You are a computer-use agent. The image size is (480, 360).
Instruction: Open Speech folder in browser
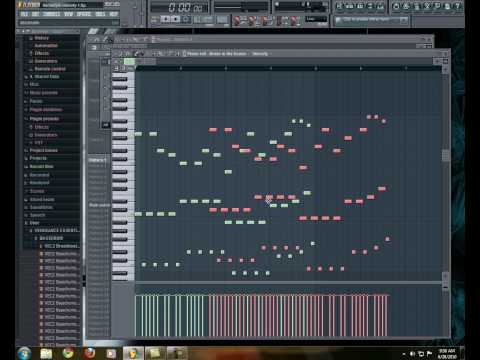tap(37, 215)
